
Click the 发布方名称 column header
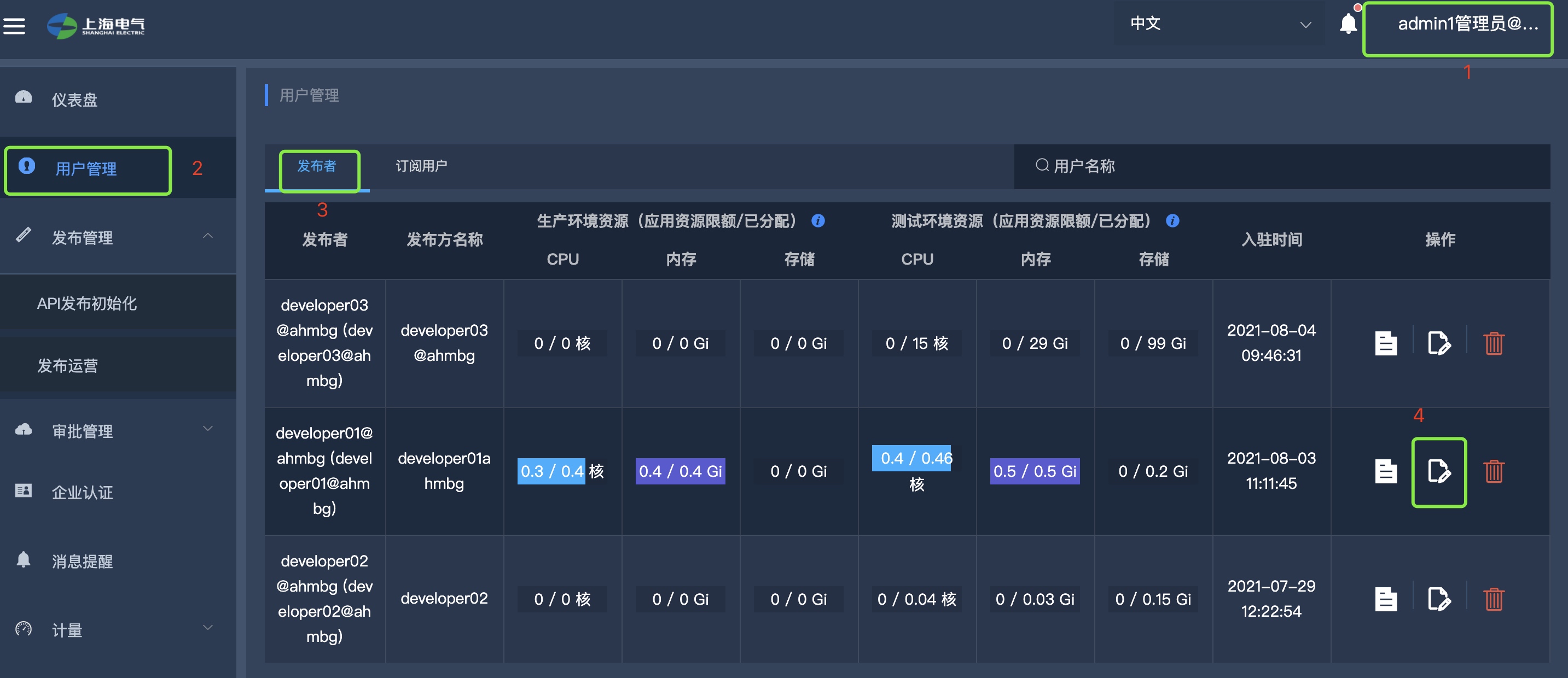[x=444, y=239]
